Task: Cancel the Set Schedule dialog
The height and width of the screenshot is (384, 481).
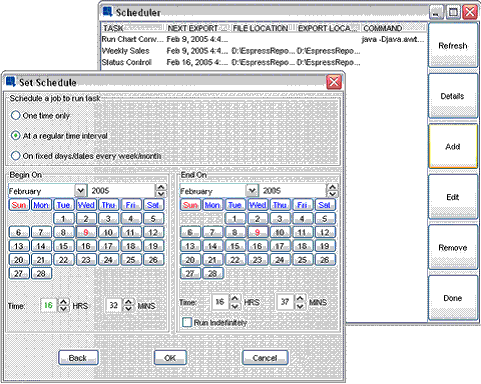Action: coord(265,358)
